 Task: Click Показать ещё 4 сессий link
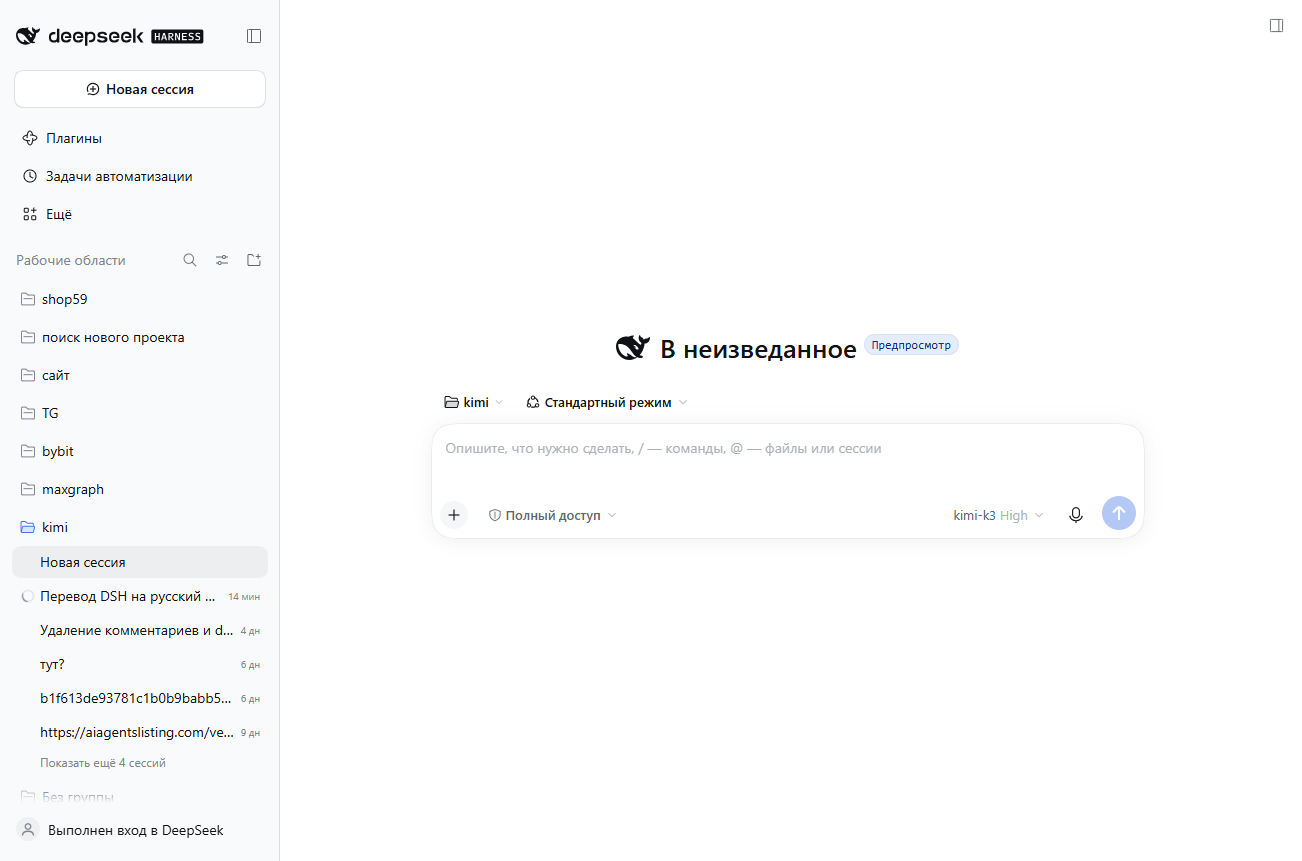103,763
